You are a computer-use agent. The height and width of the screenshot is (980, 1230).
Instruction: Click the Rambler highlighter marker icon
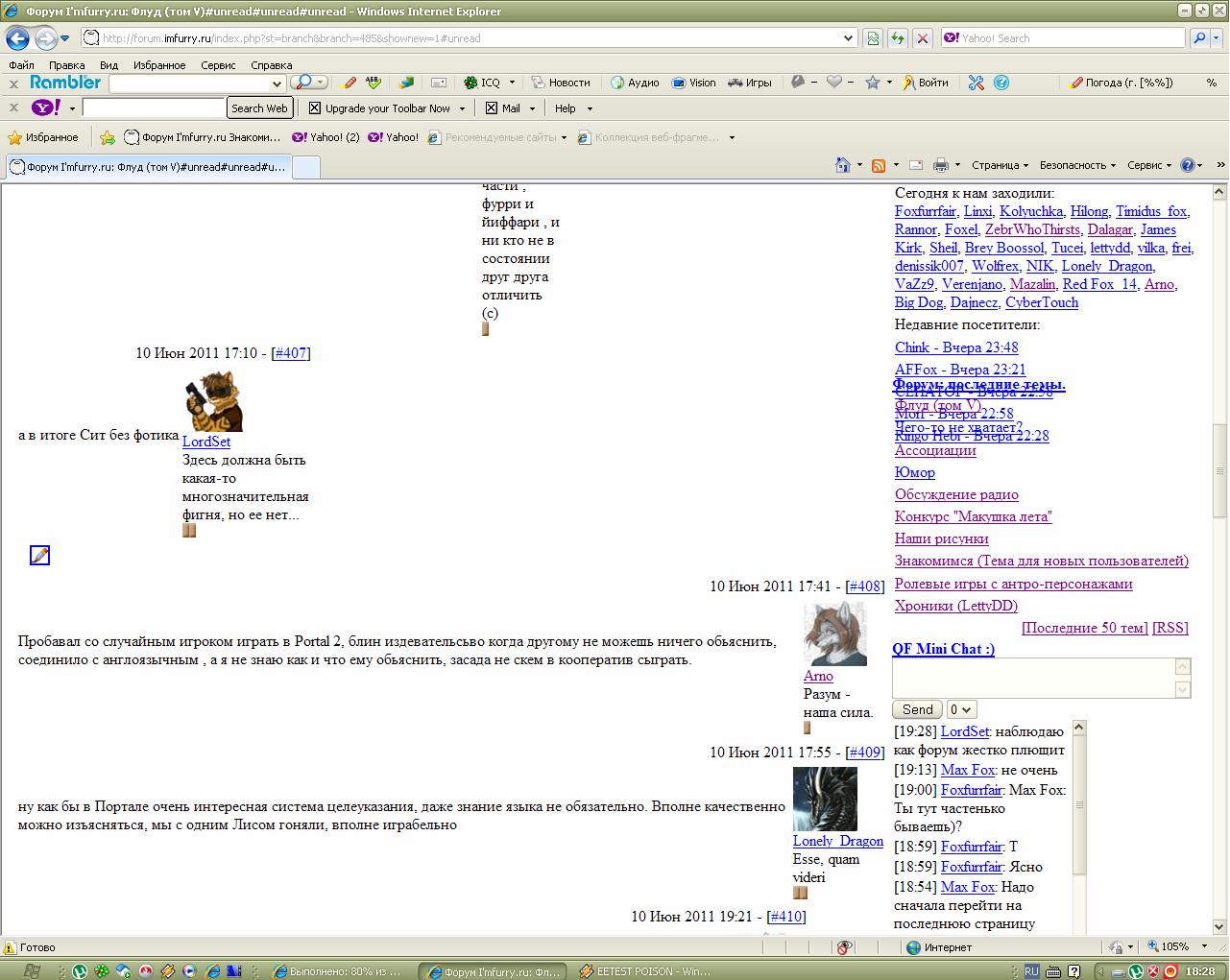349,83
